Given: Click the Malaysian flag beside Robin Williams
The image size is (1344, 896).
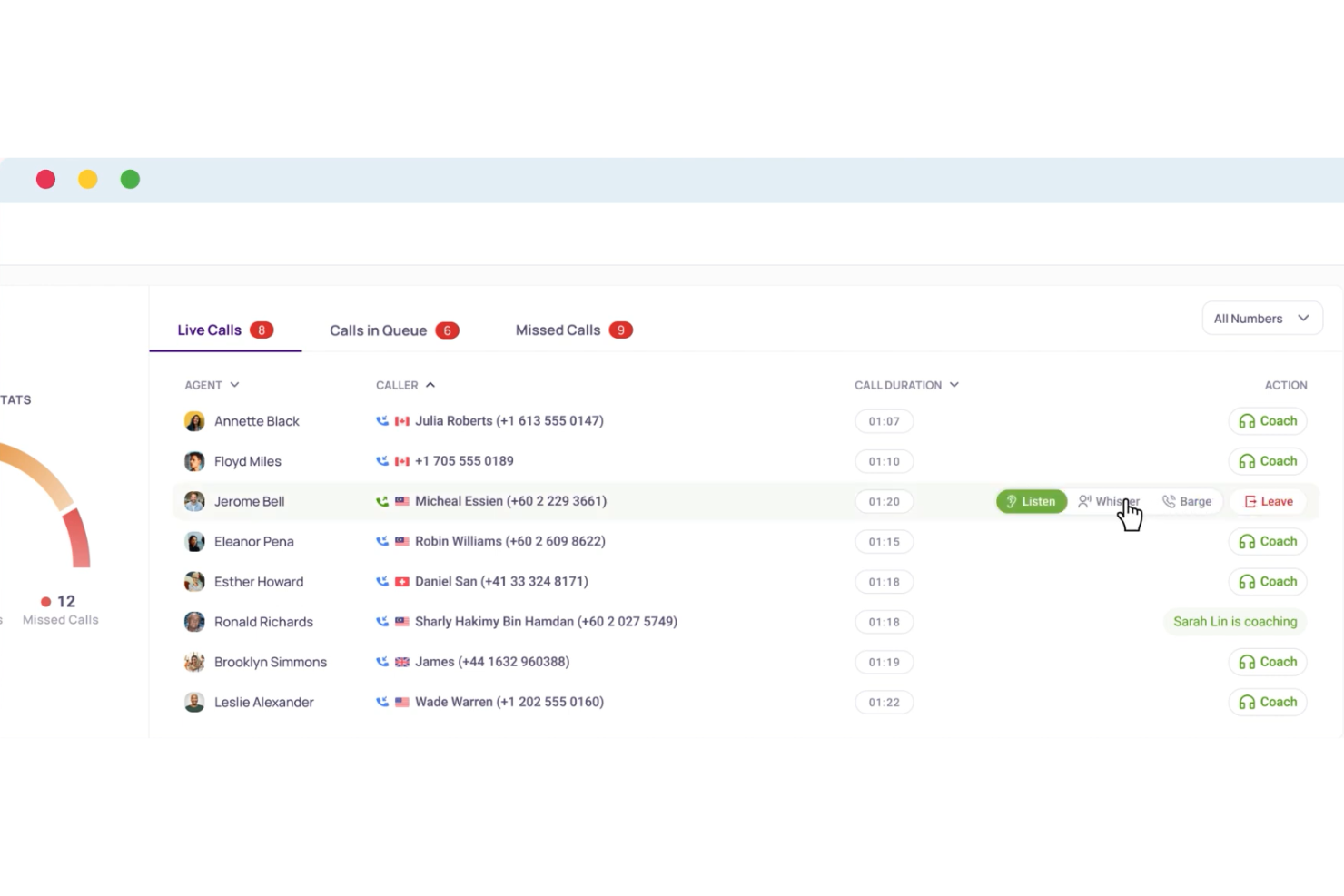Looking at the screenshot, I should click(x=400, y=541).
